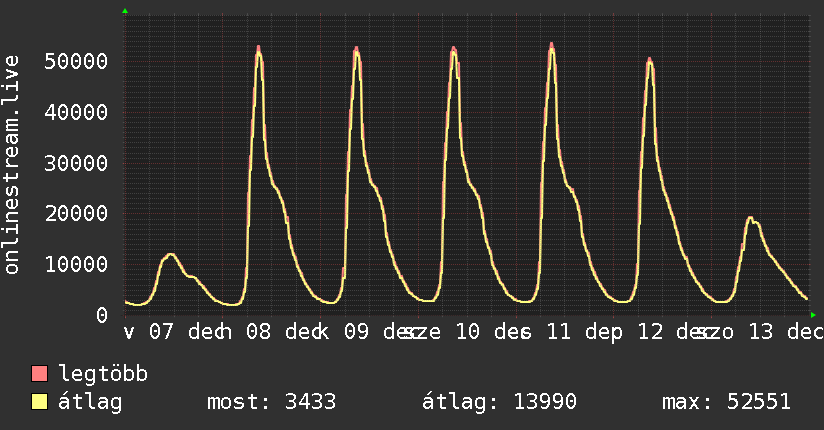Click the pink legtöbb legend swatch
Viewport: 824px width, 430px height.
[39, 373]
